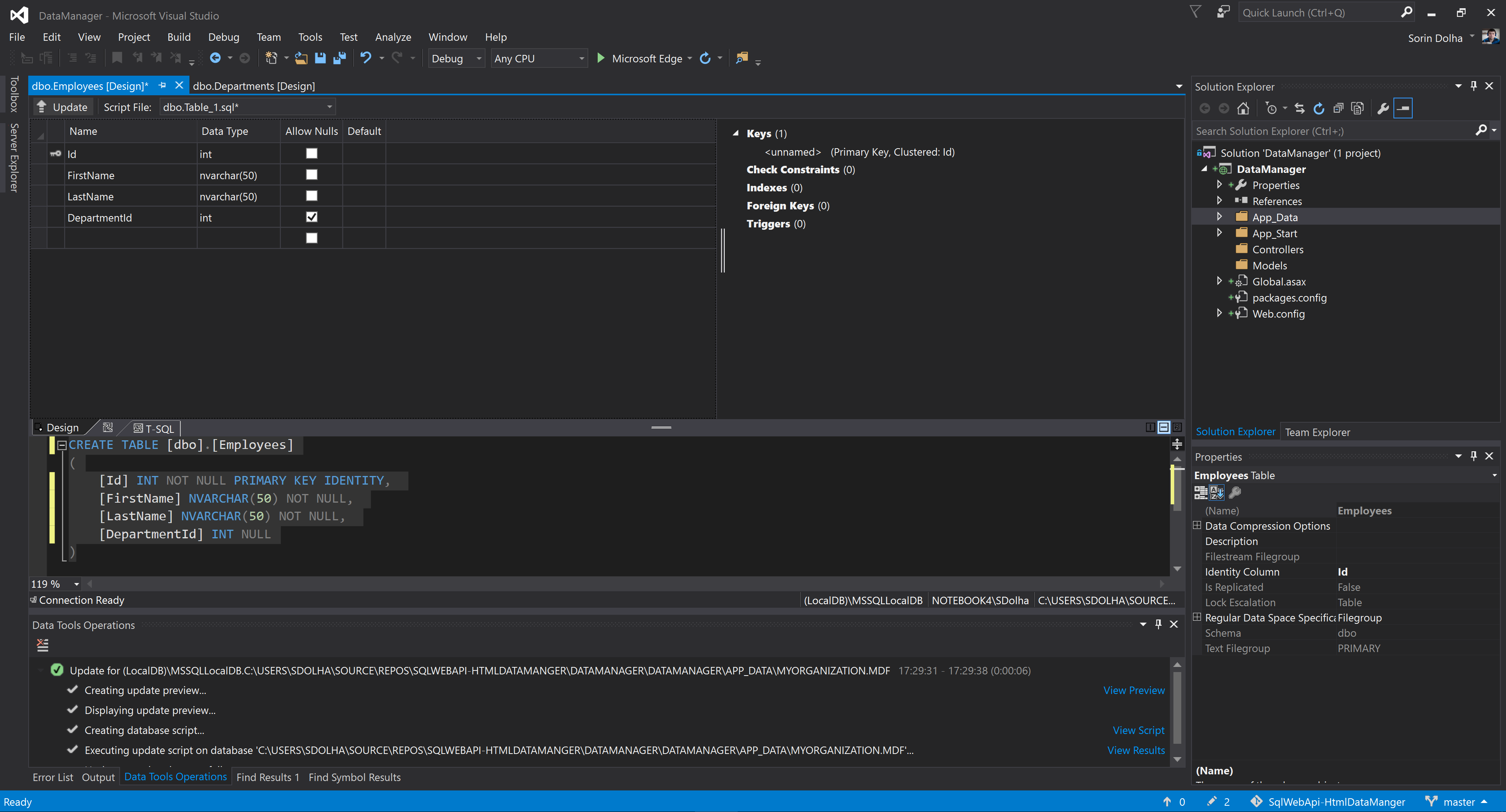Click the Solution Explorer properties wrench icon
The height and width of the screenshot is (812, 1506).
pos(1382,108)
